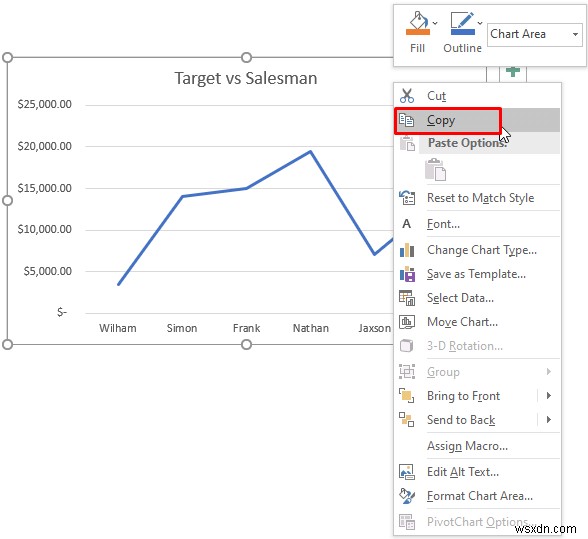Click the Outline pen icon
Screen dimensions: 588x539
pos(462,23)
